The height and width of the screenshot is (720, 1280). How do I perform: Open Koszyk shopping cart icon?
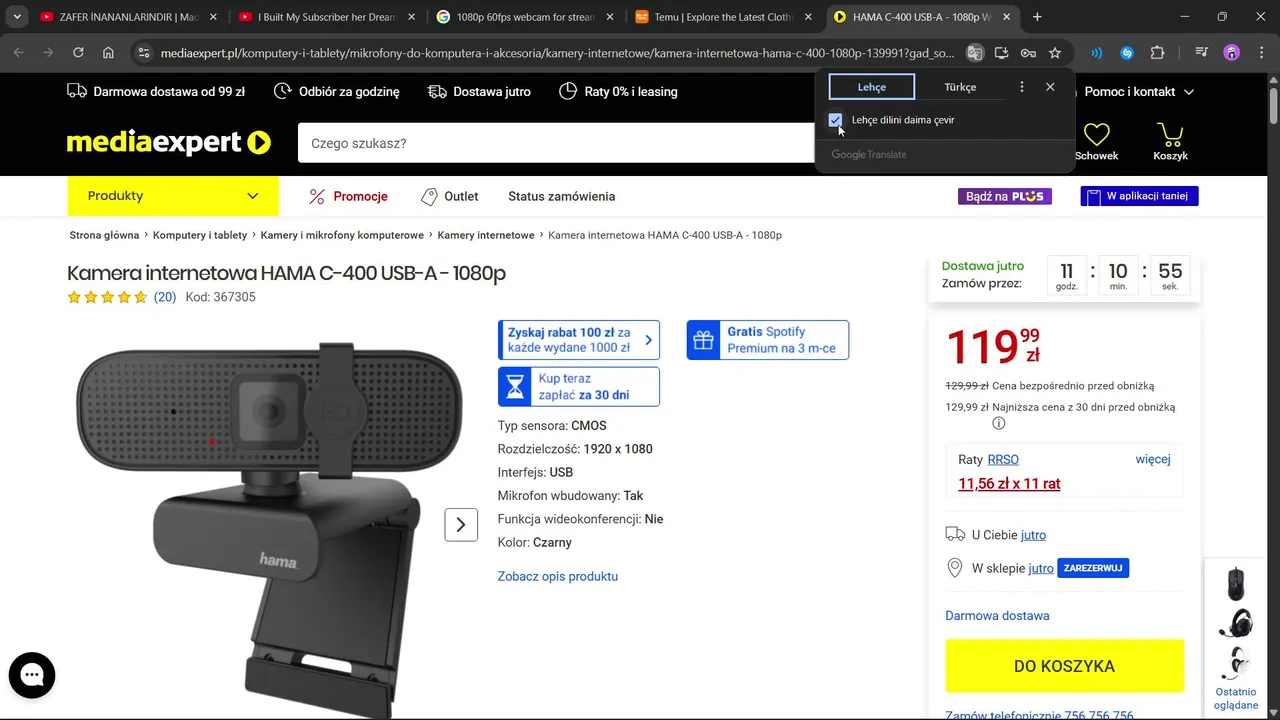pyautogui.click(x=1170, y=141)
